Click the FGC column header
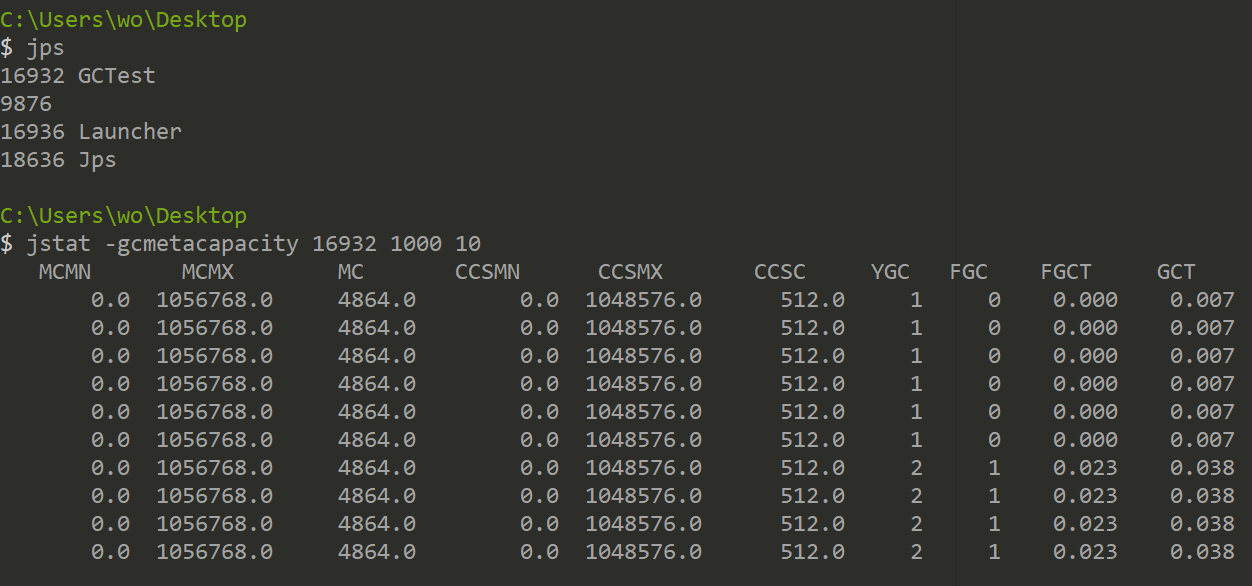Viewport: 1252px width, 586px height. [968, 272]
